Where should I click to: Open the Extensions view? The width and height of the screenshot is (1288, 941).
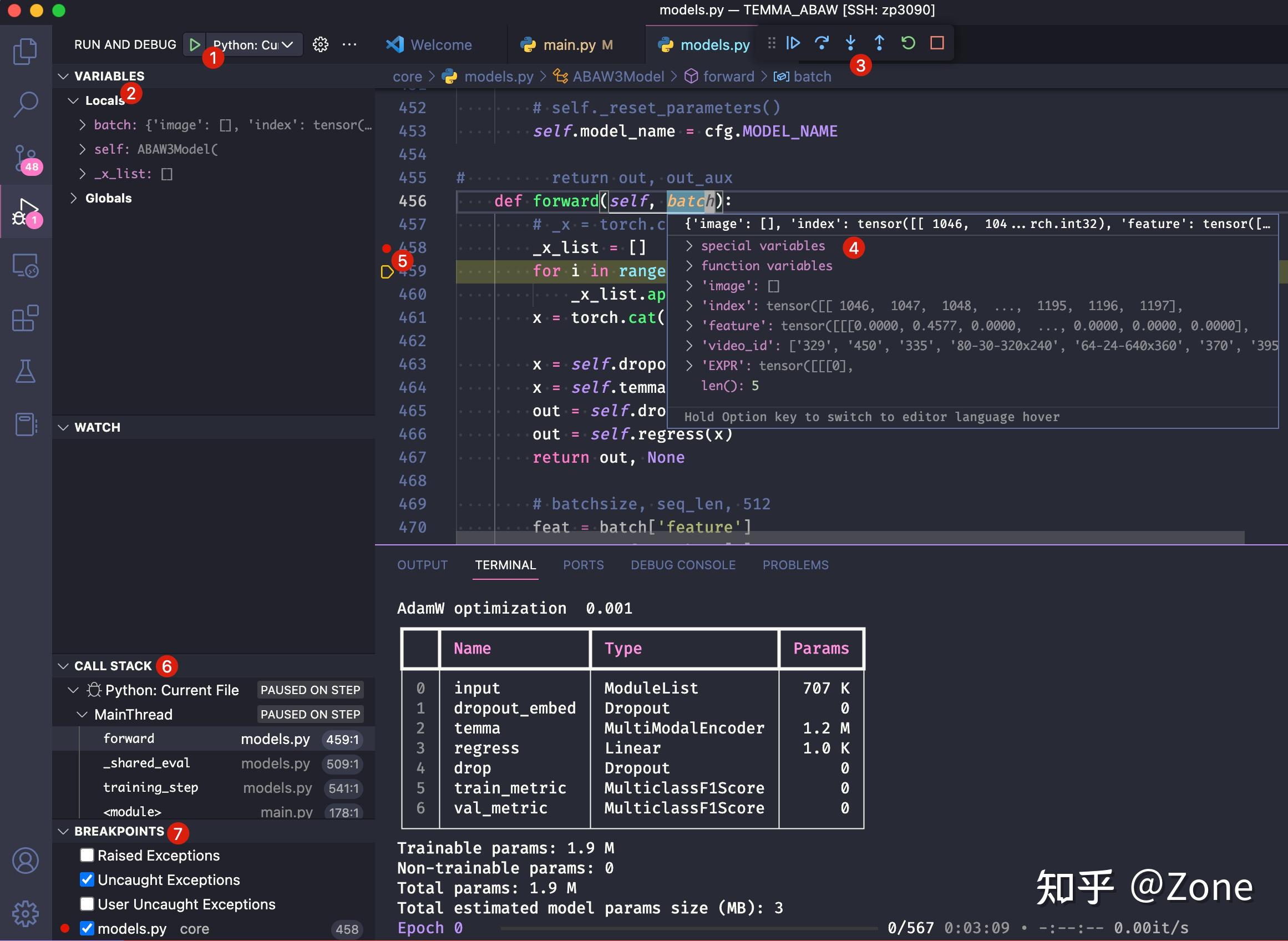pos(25,318)
